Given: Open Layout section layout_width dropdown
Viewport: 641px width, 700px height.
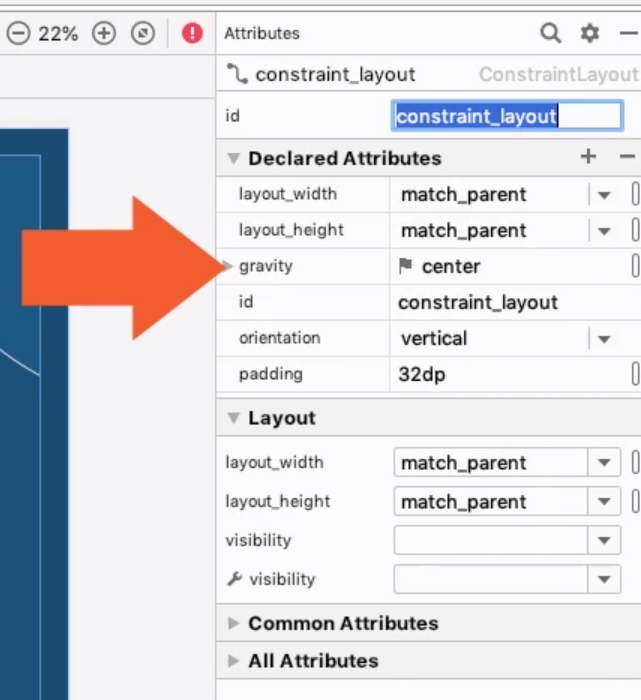Looking at the screenshot, I should coord(604,462).
